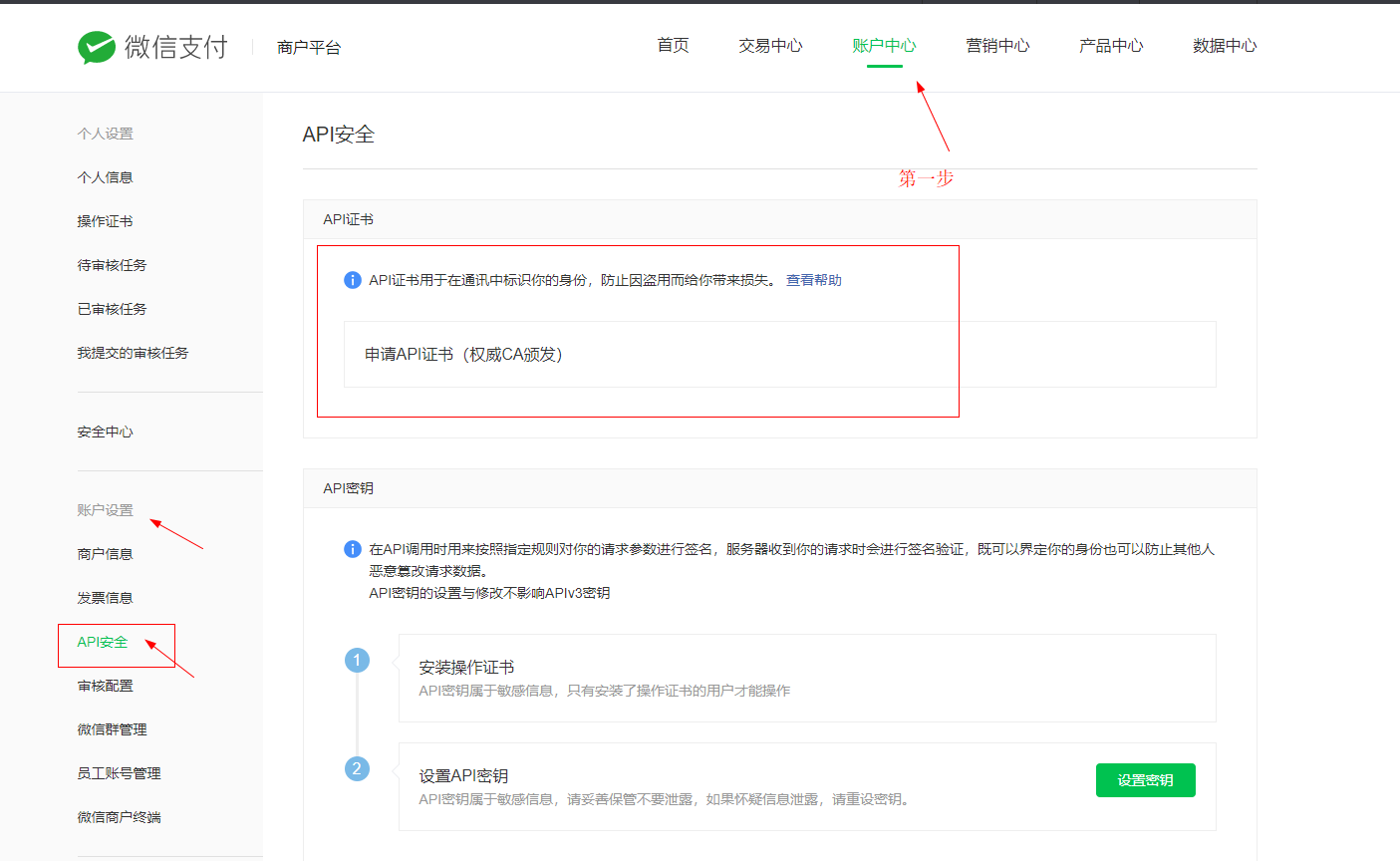Image resolution: width=1400 pixels, height=861 pixels.
Task: Click the 账户设置 sidebar group label
Action: (105, 510)
